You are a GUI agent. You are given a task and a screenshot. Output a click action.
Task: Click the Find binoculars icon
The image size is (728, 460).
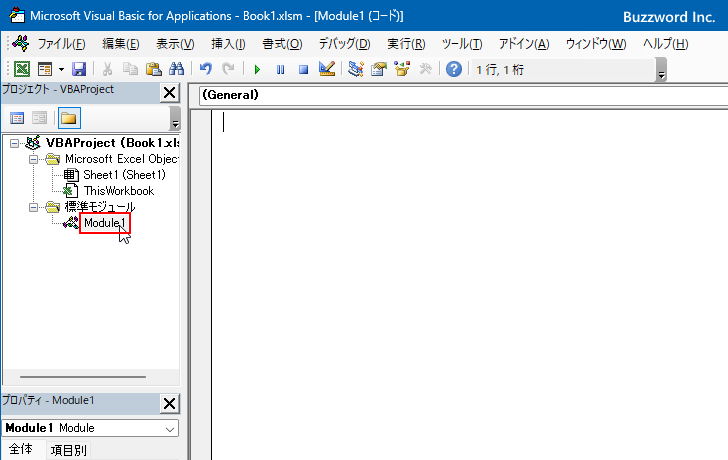176,69
